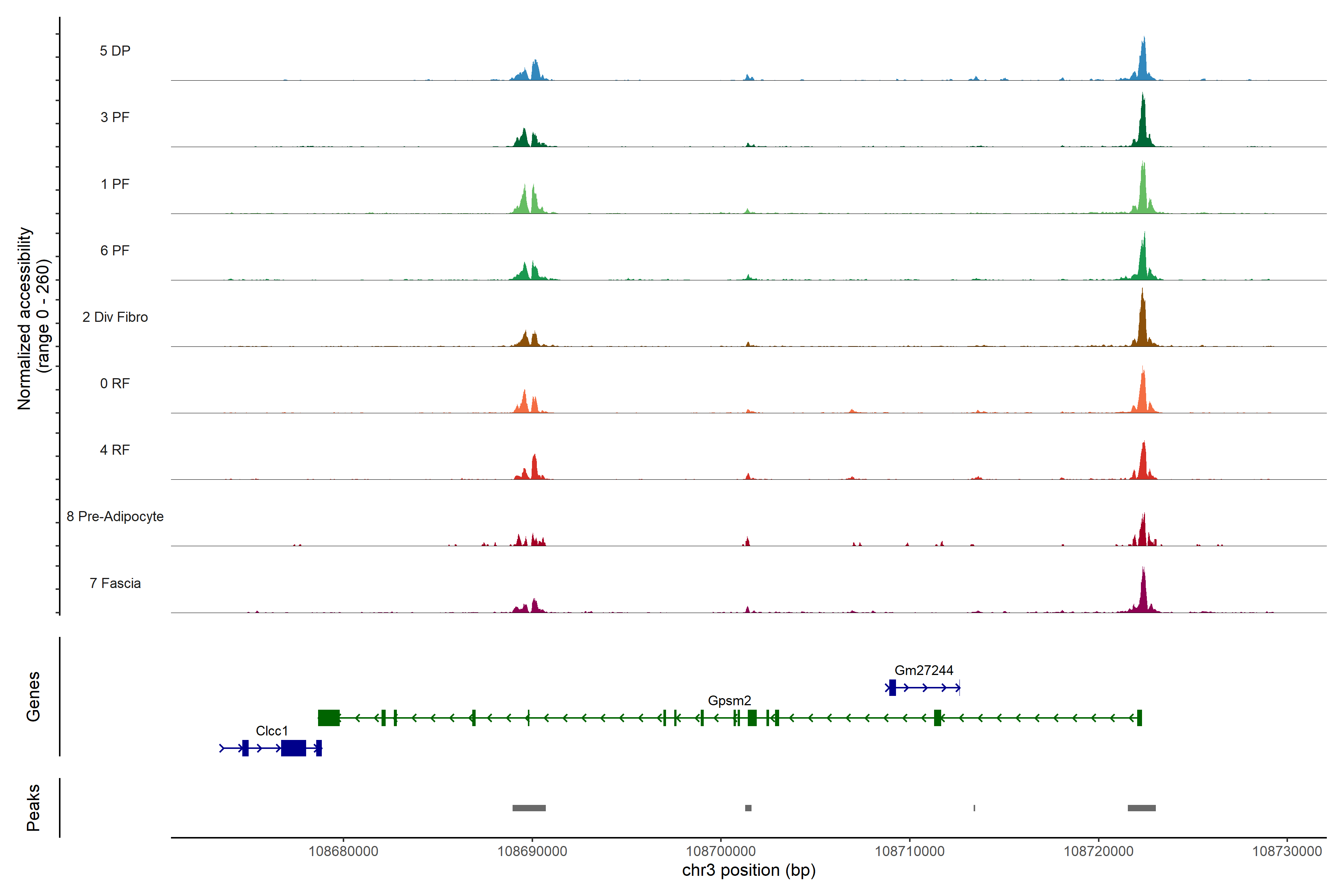Click the large Clcc1 blue exon block
Image resolution: width=1344 pixels, height=896 pixels.
[x=293, y=748]
